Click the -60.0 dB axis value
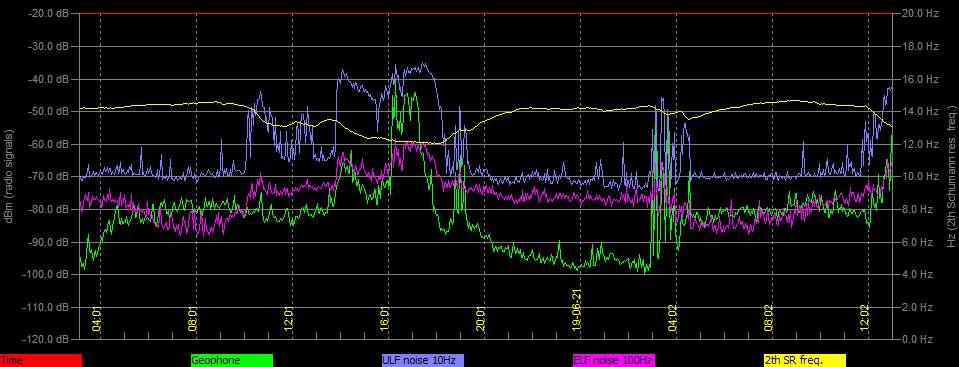The image size is (959, 367). 49,144
